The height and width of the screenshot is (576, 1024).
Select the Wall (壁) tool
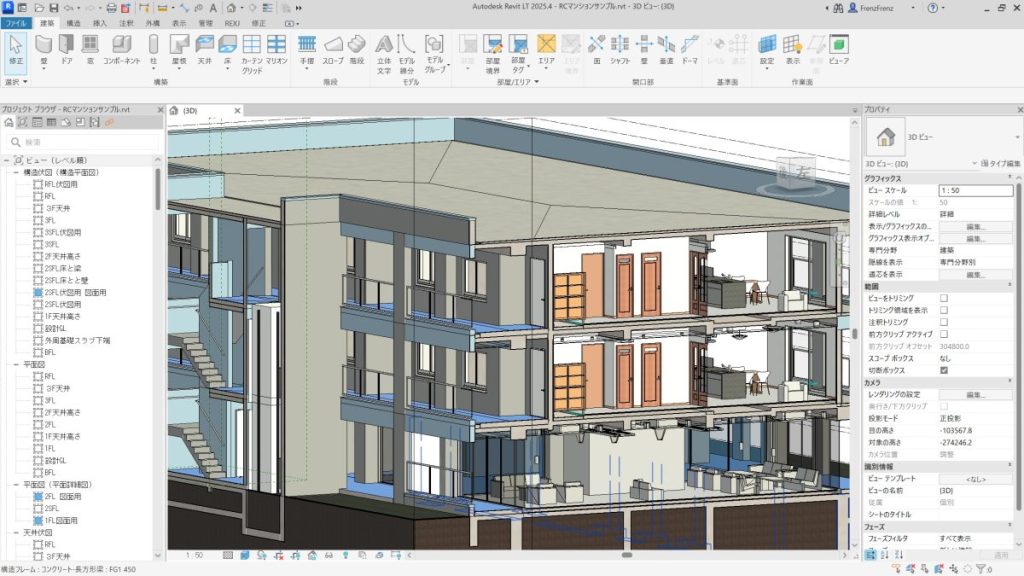pos(44,48)
